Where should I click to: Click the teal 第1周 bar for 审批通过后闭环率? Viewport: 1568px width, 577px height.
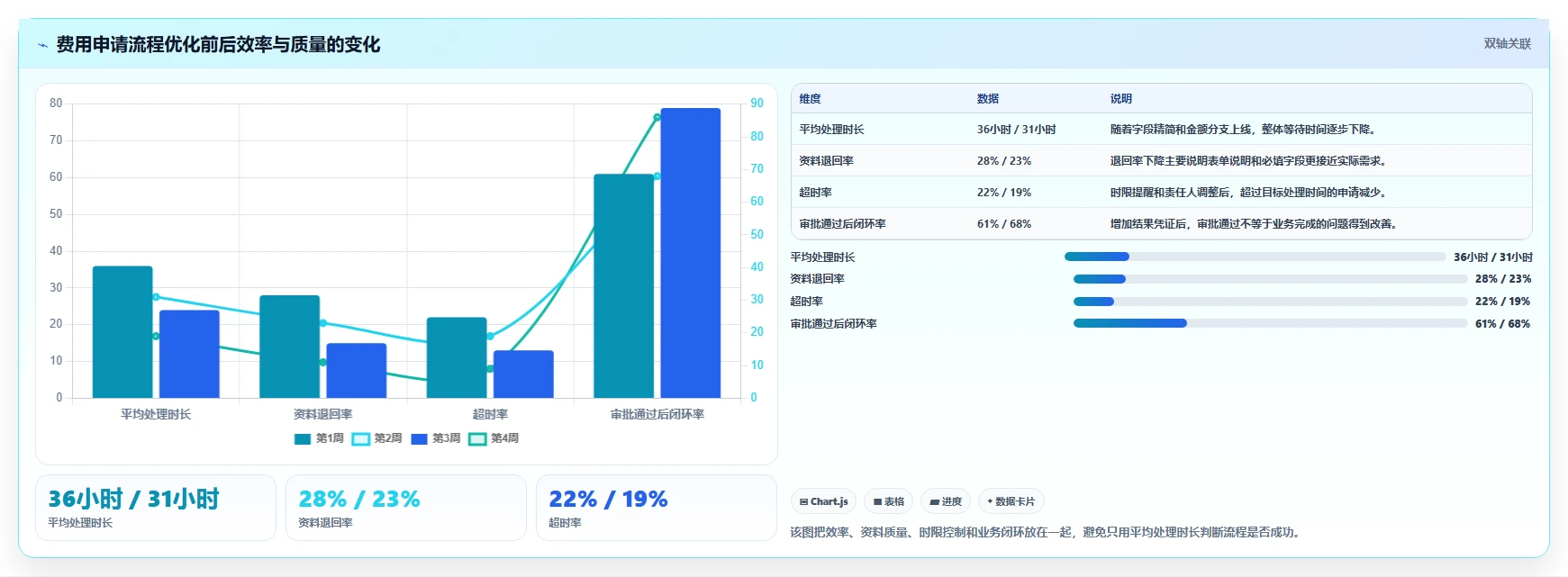coord(623,286)
